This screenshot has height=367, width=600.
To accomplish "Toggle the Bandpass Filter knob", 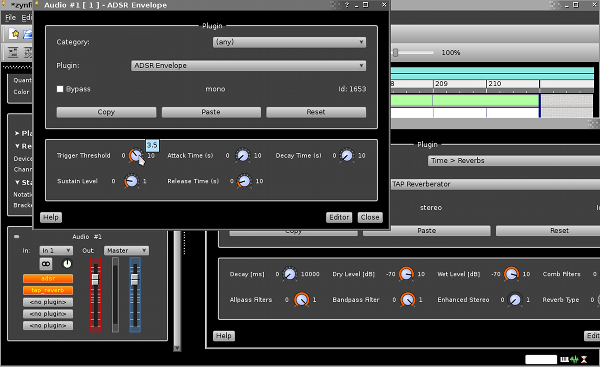I will 408,300.
